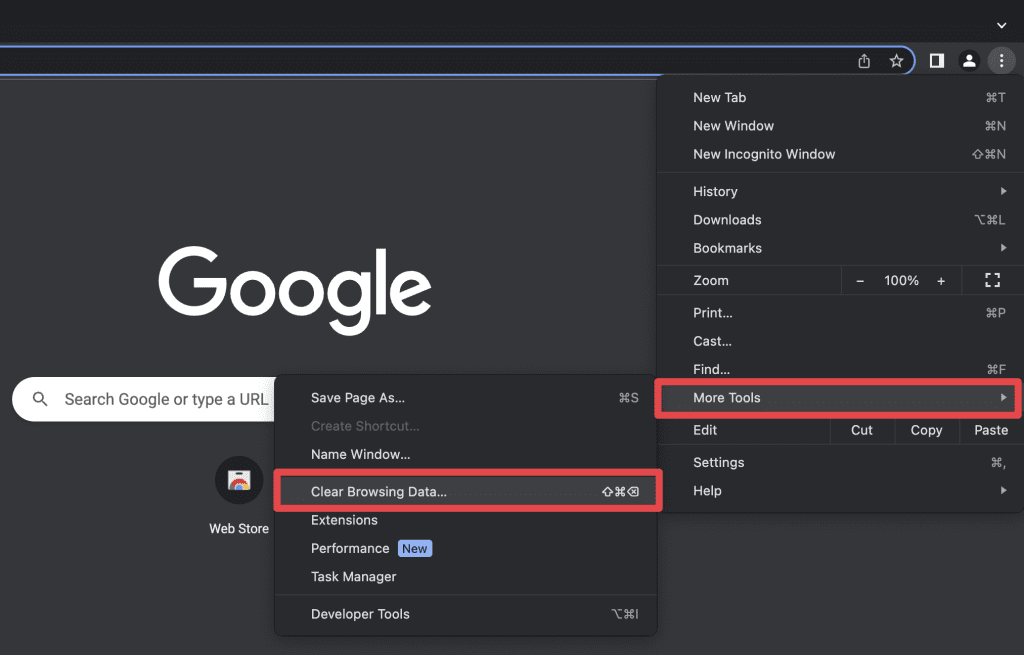
Task: Open the profile avatar menu
Action: (969, 61)
